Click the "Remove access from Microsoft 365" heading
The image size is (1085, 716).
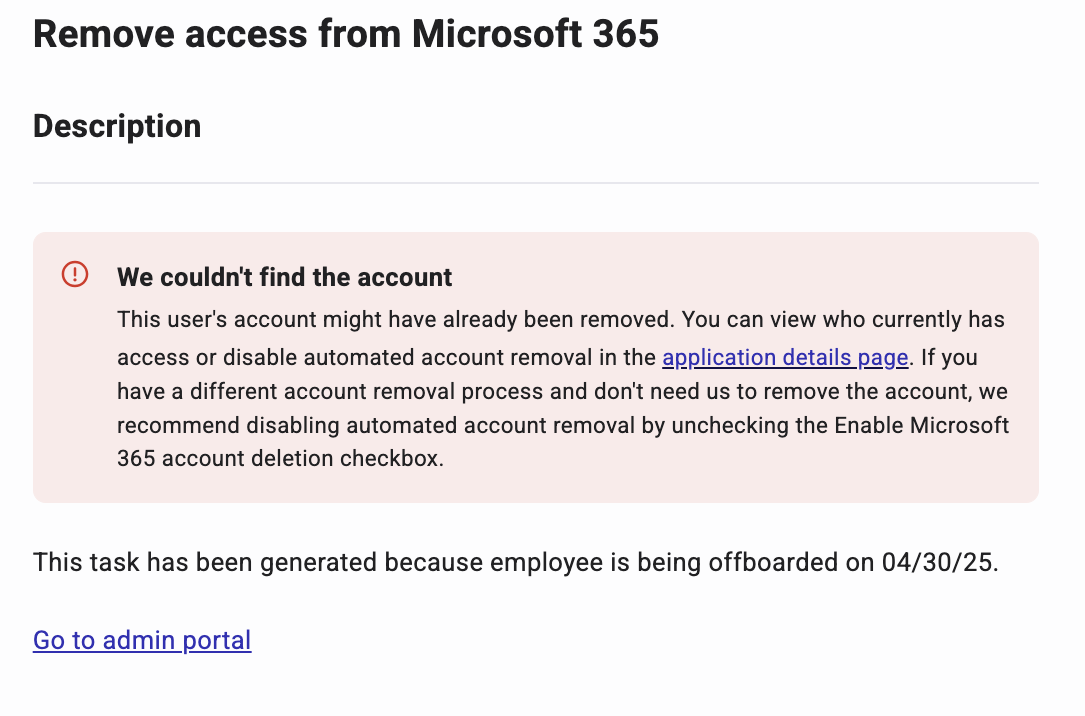pyautogui.click(x=346, y=34)
